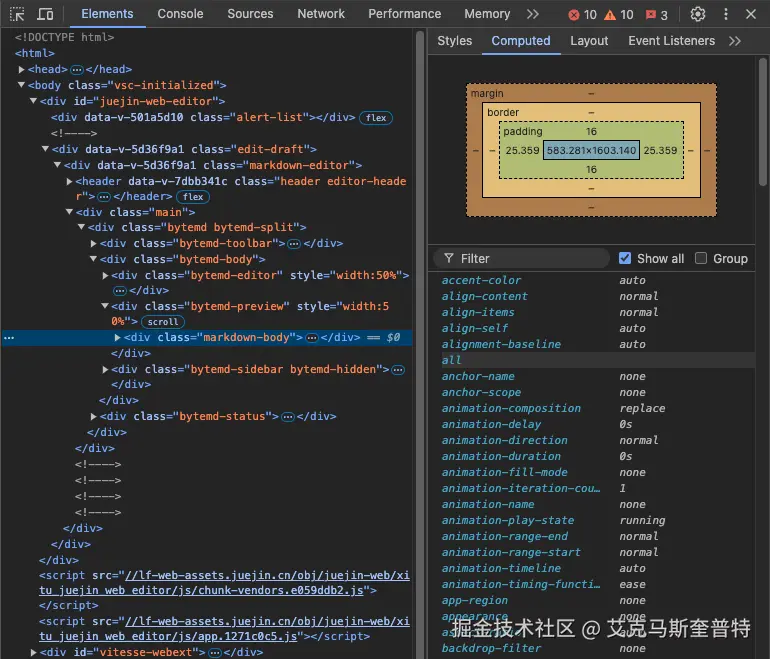The image size is (770, 659).
Task: Toggle the flex badge on alert-list div
Action: [376, 117]
